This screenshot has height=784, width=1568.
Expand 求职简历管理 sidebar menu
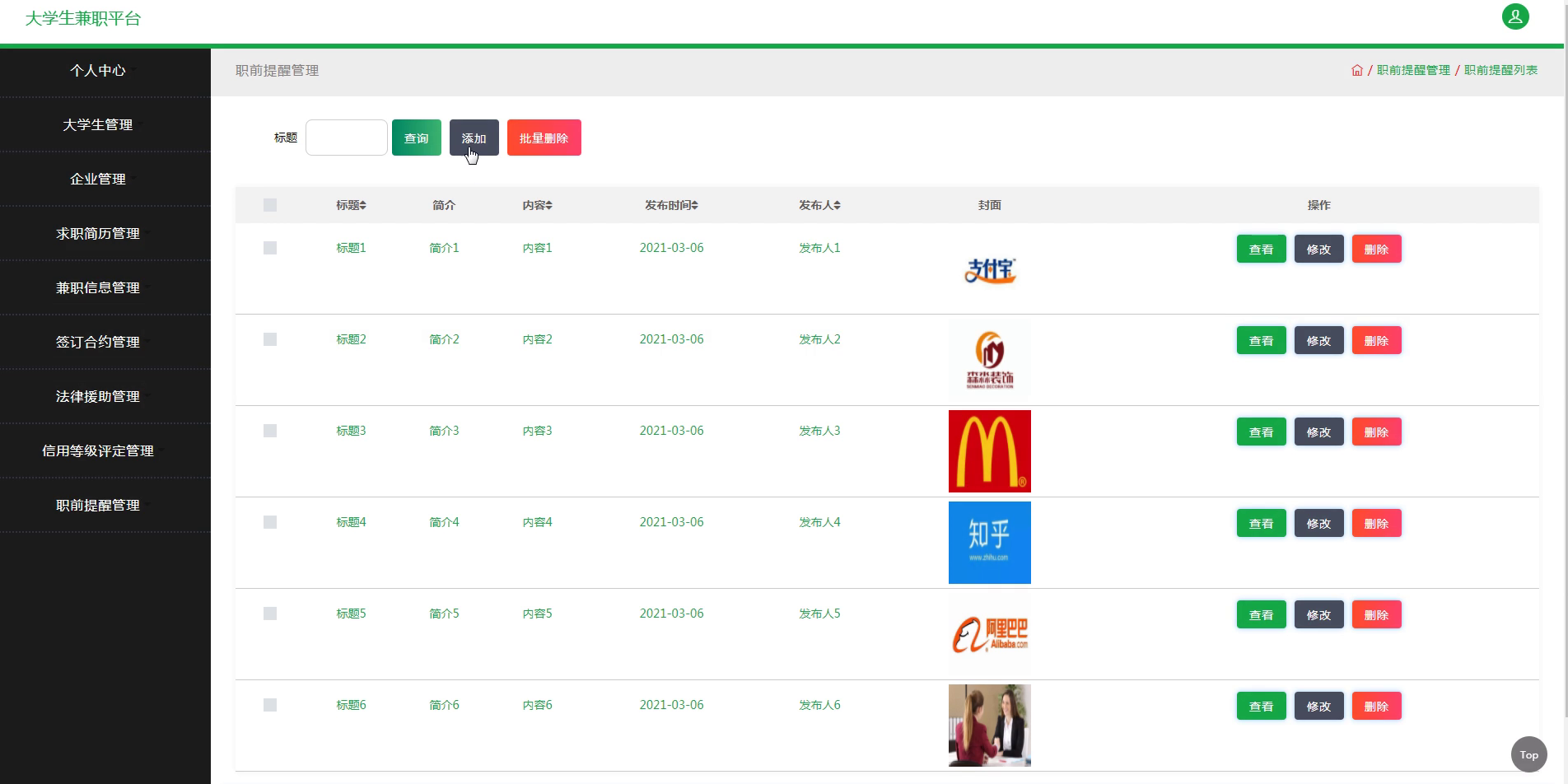click(x=105, y=234)
